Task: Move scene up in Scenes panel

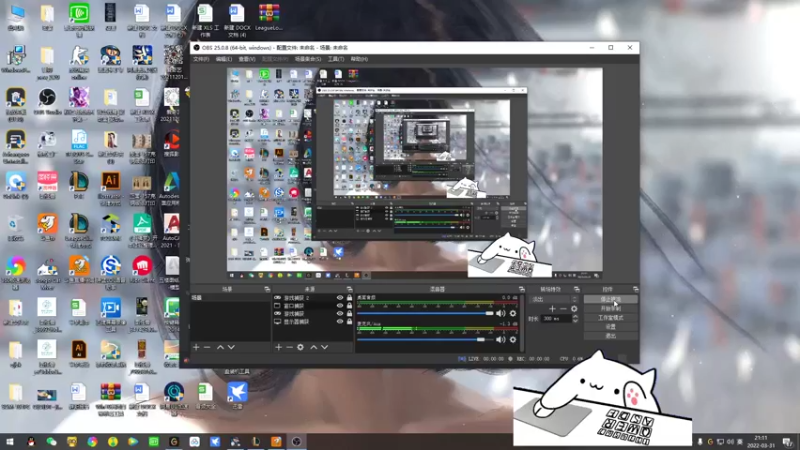Action: point(220,347)
